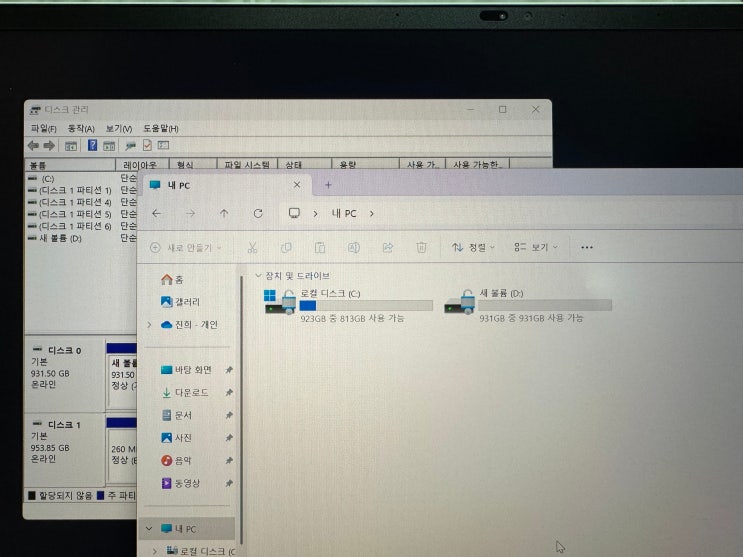Open 홈 in the navigation pane
The width and height of the screenshot is (743, 557).
[172, 280]
